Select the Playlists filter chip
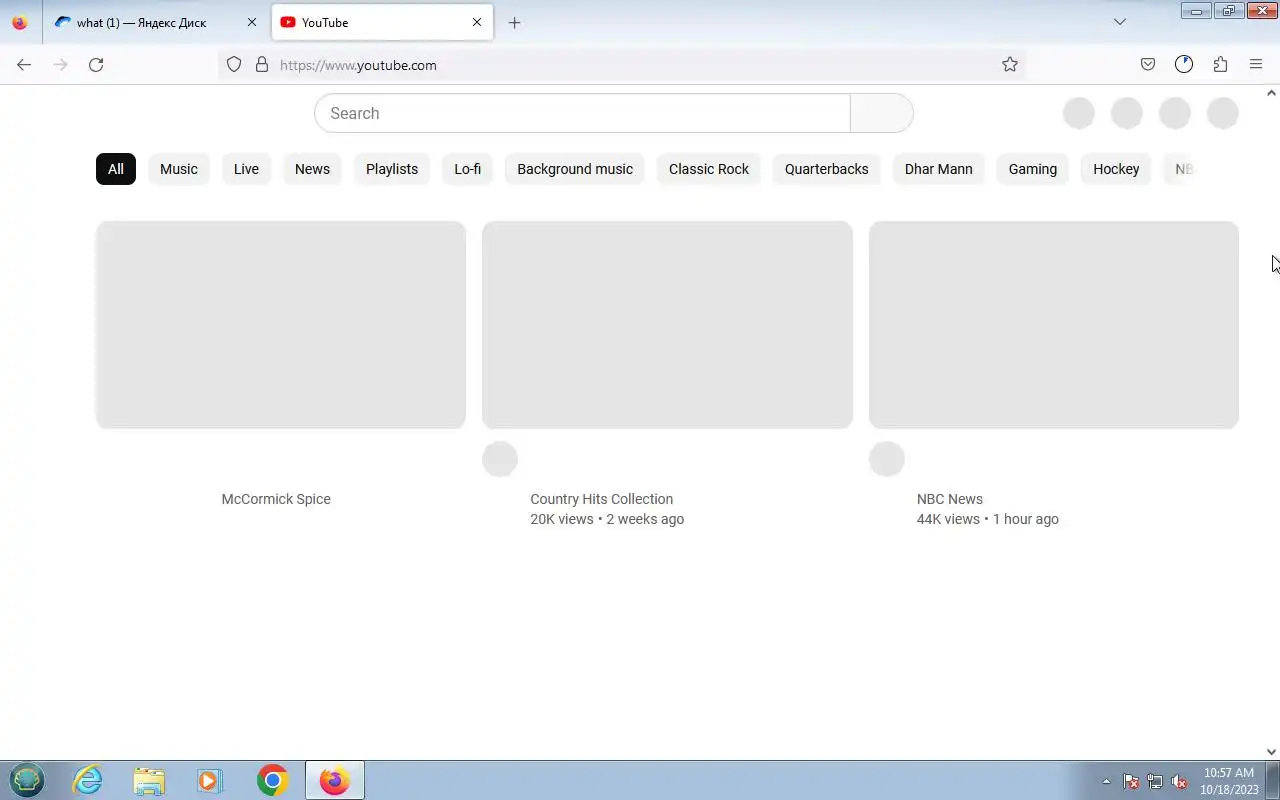The width and height of the screenshot is (1280, 800). [x=392, y=169]
